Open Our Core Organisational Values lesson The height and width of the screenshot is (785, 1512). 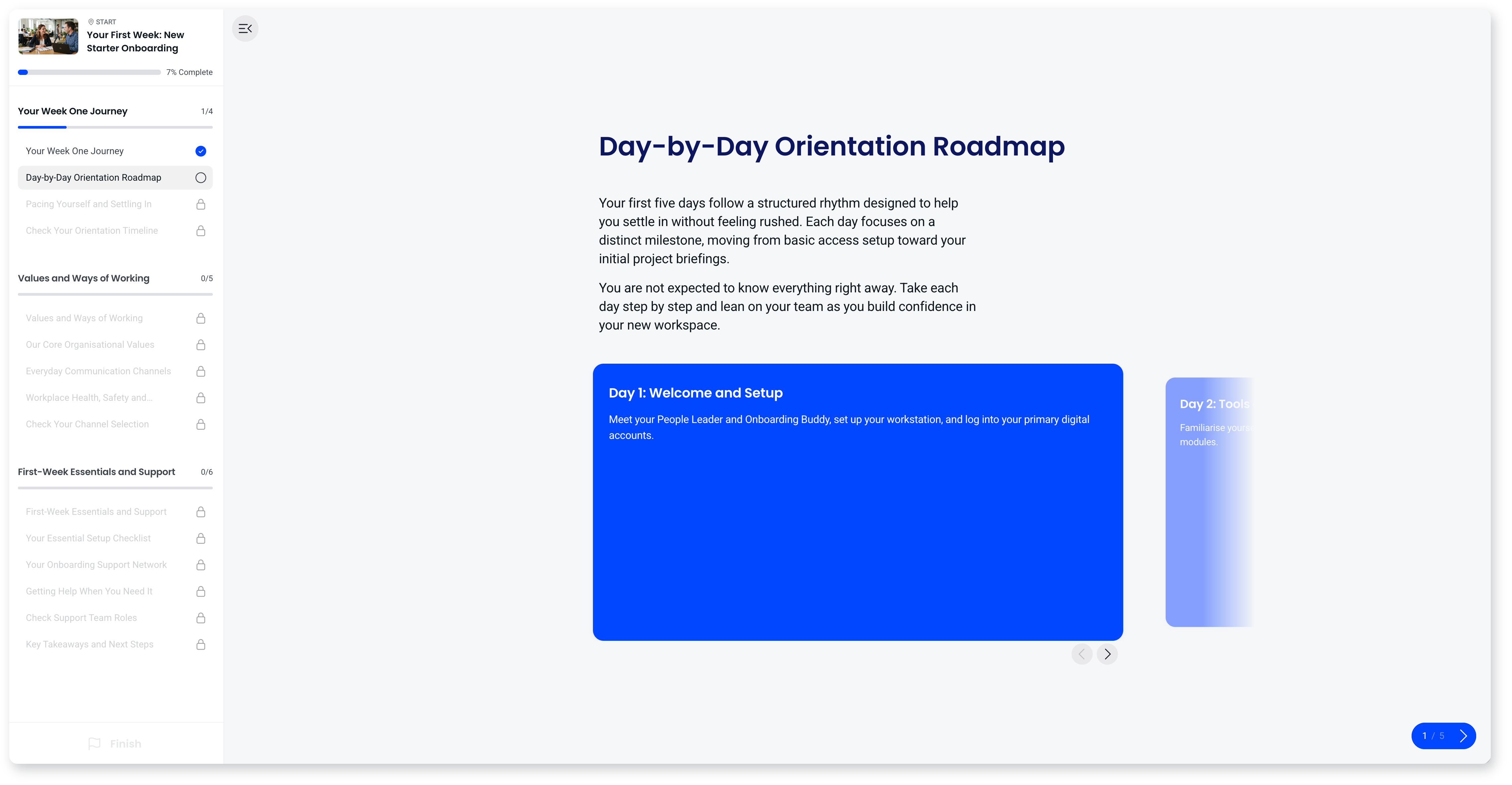tap(115, 345)
